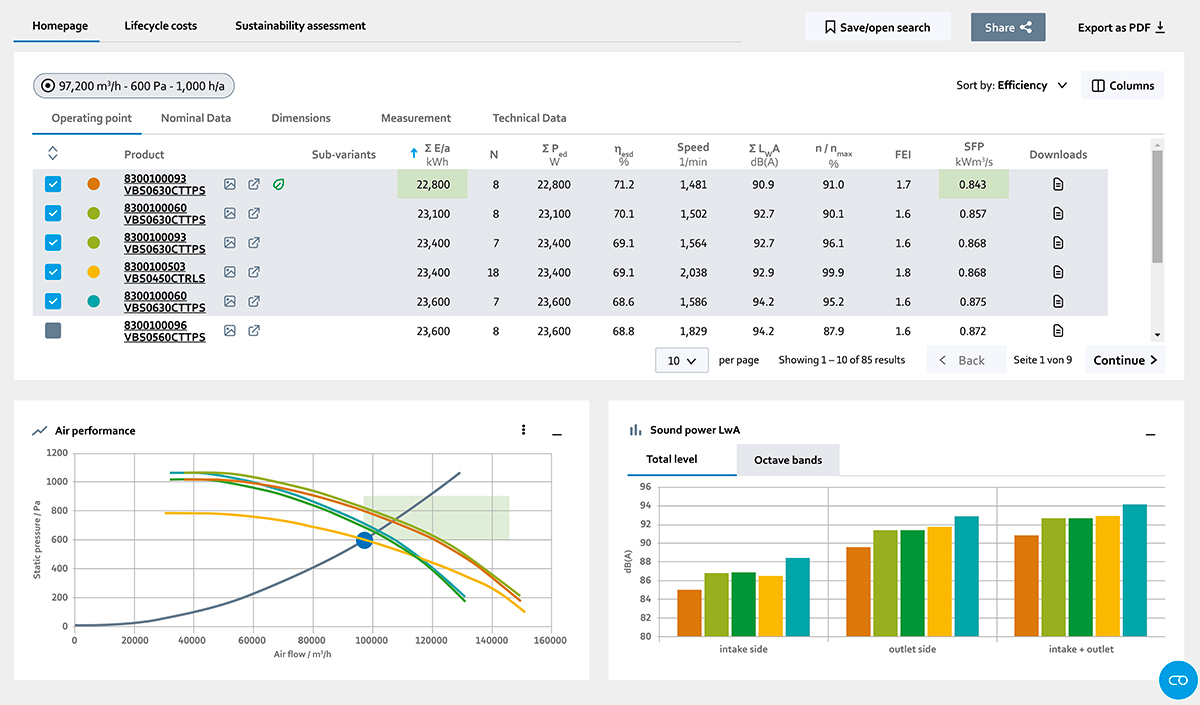Click Export as PDF

(1121, 27)
